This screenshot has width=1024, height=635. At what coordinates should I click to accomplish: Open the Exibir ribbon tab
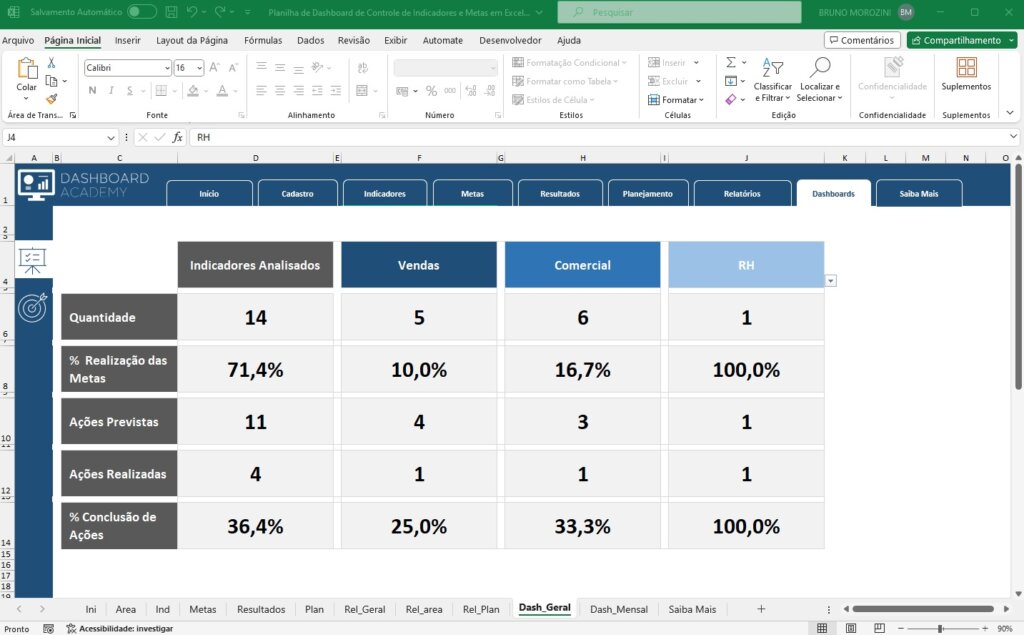pyautogui.click(x=395, y=40)
